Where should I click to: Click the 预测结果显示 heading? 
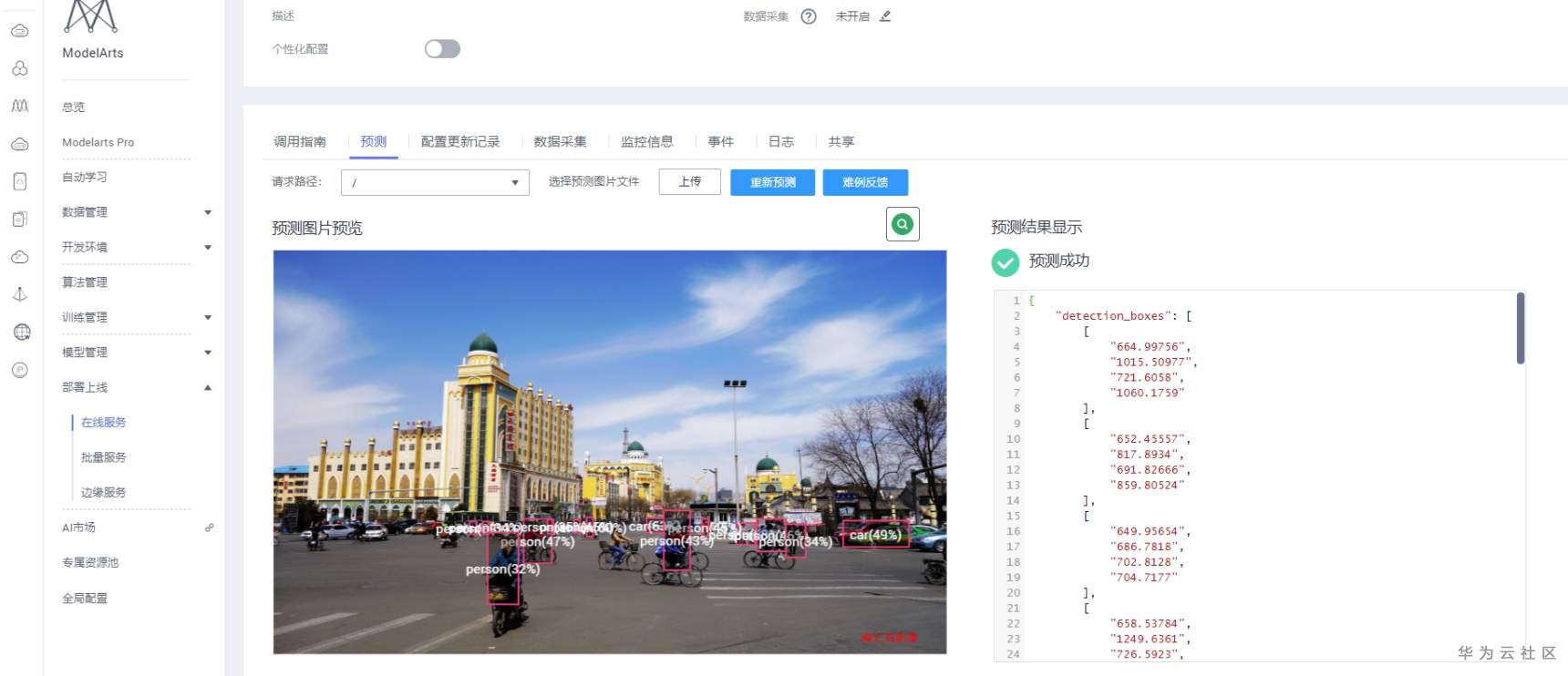[x=1037, y=228]
